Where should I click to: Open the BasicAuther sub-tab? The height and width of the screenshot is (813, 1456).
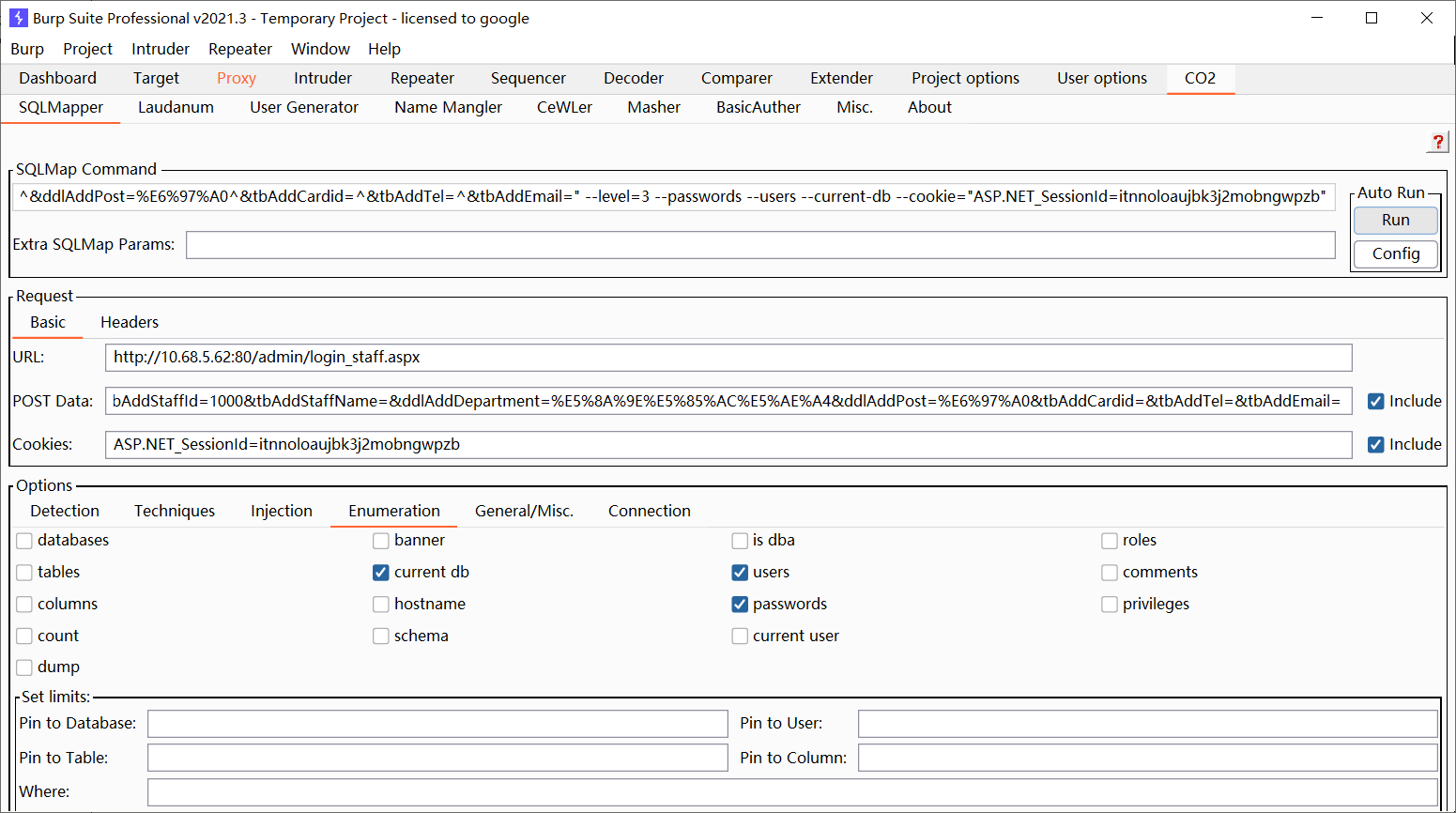pos(759,107)
